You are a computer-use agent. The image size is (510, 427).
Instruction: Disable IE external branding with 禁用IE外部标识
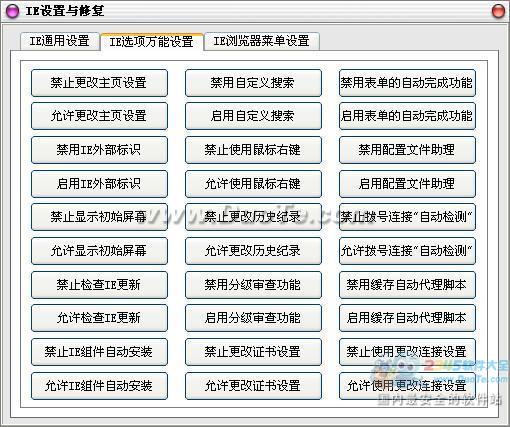point(99,150)
